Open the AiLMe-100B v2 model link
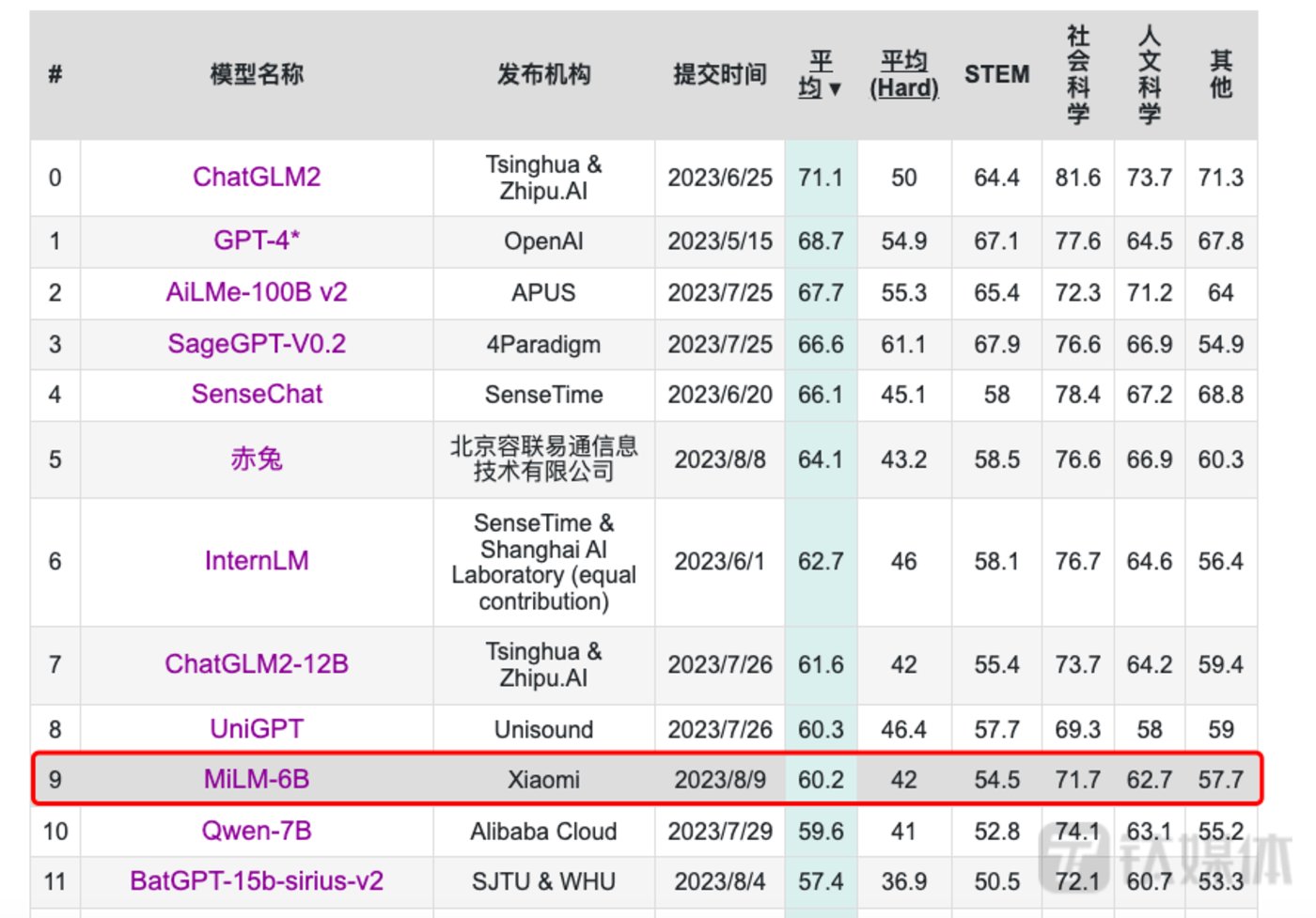Screen dimensions: 1316x918 coord(257,292)
